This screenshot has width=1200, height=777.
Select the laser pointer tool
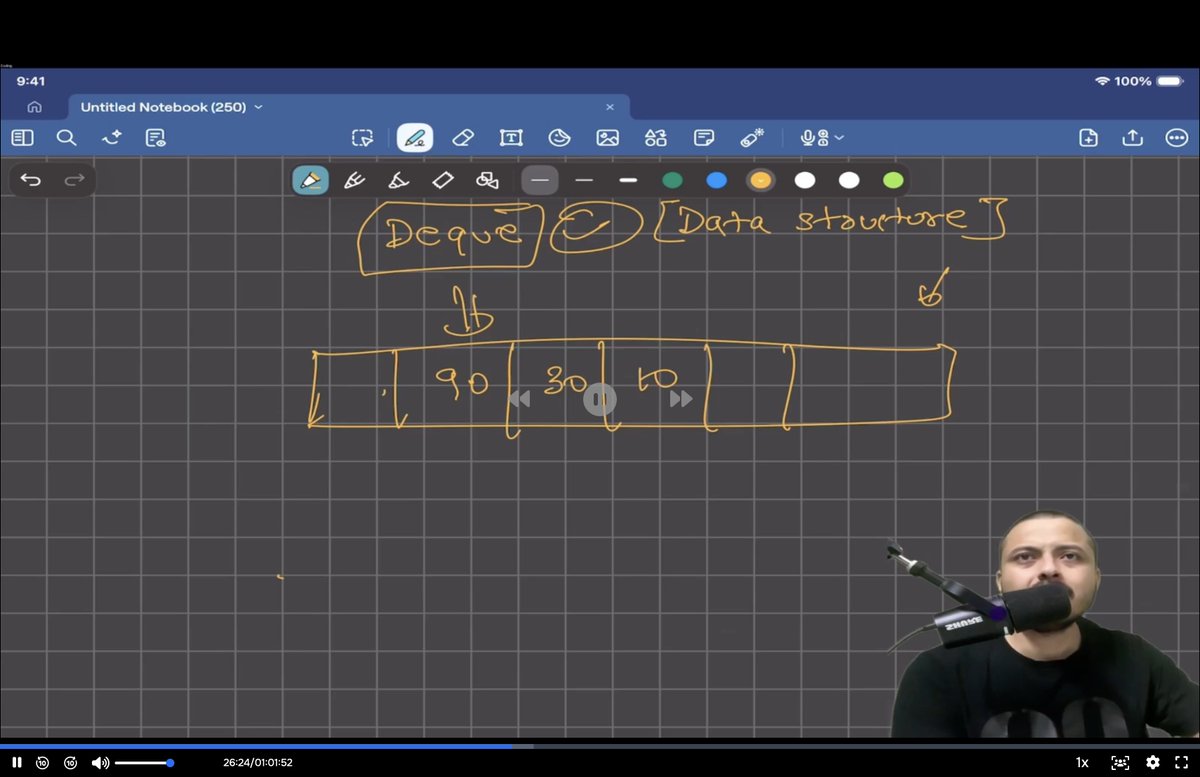click(x=752, y=138)
